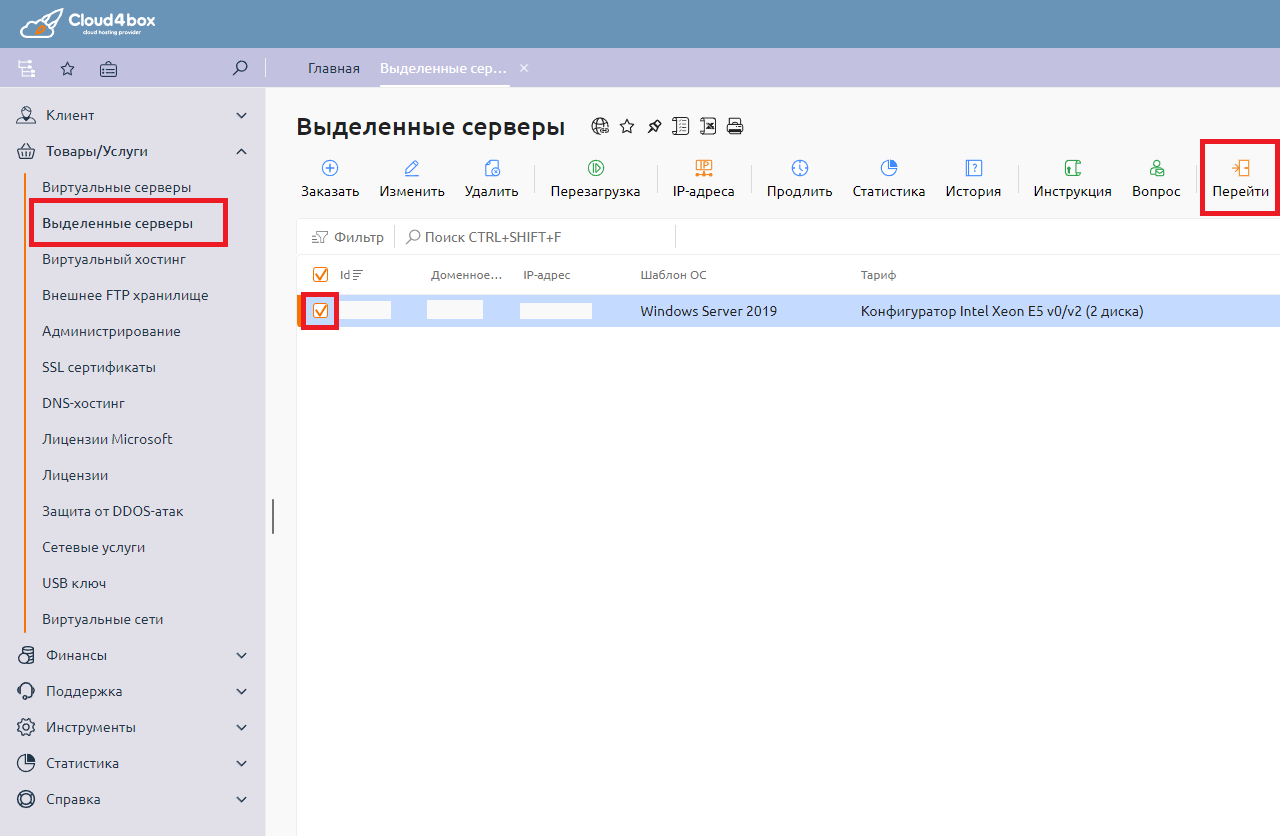Viewport: 1280px width, 836px height.
Task: Select the Выделенные сер... tab
Action: 443,69
